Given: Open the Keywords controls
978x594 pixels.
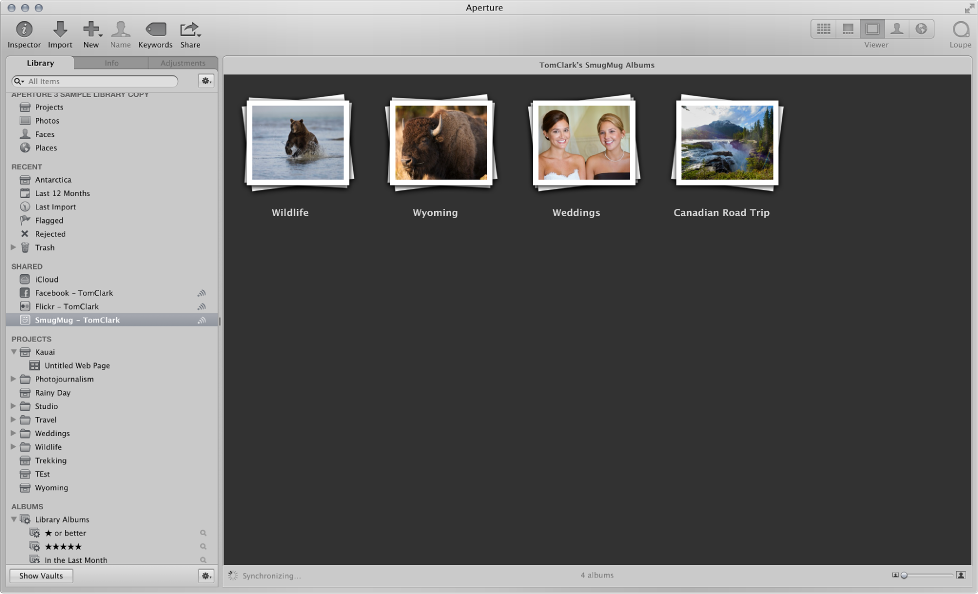Looking at the screenshot, I should pos(156,30).
